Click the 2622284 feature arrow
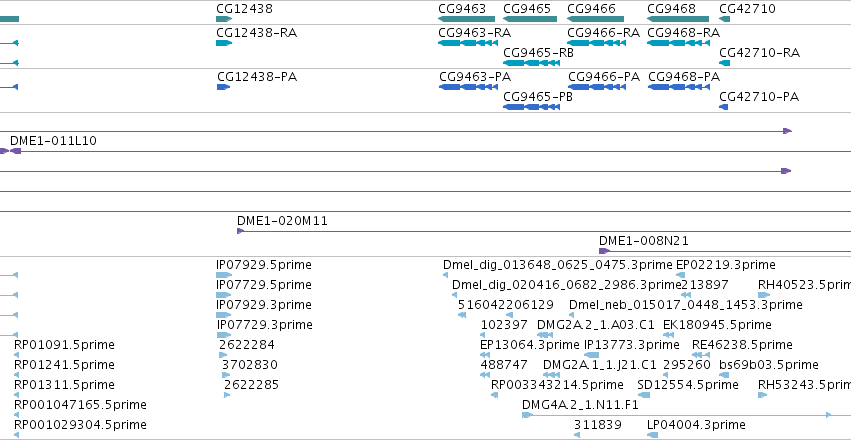Image resolution: width=851 pixels, height=440 pixels. 223,355
